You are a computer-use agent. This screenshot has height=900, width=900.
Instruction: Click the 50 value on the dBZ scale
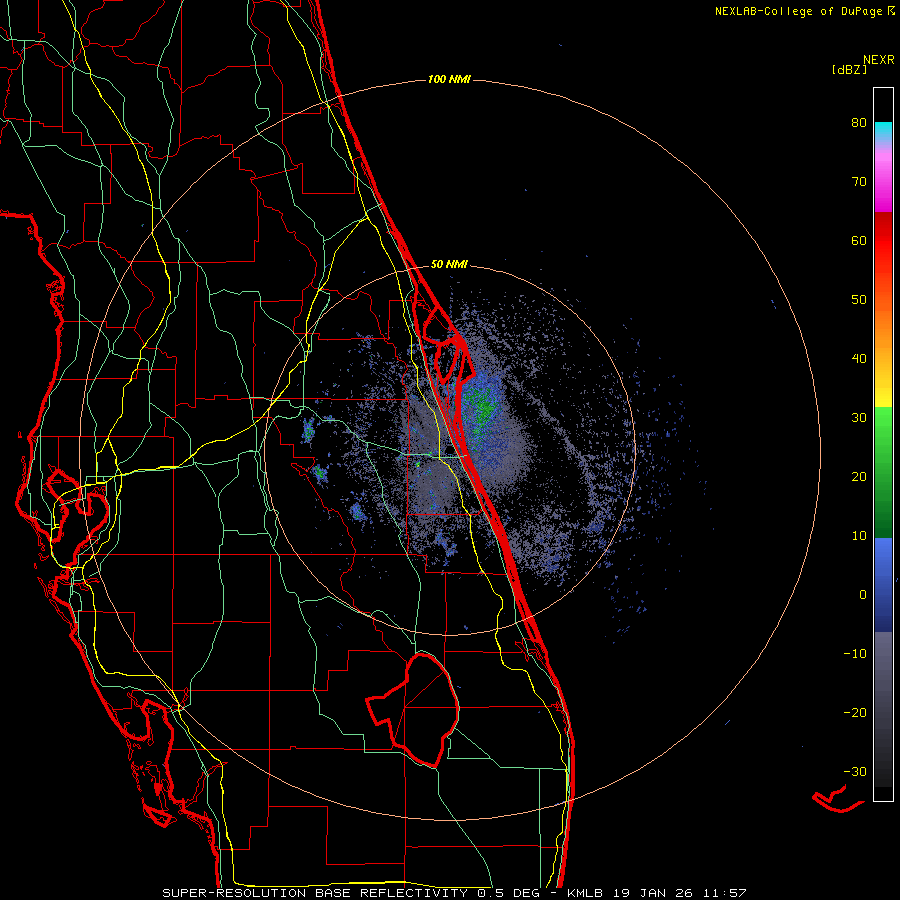859,300
